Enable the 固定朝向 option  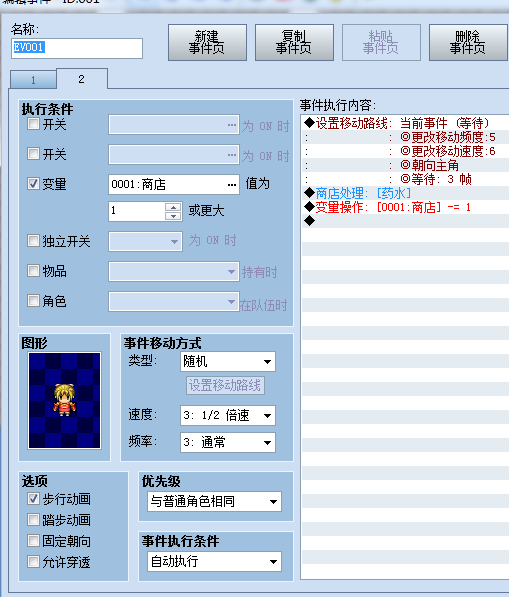click(34, 541)
